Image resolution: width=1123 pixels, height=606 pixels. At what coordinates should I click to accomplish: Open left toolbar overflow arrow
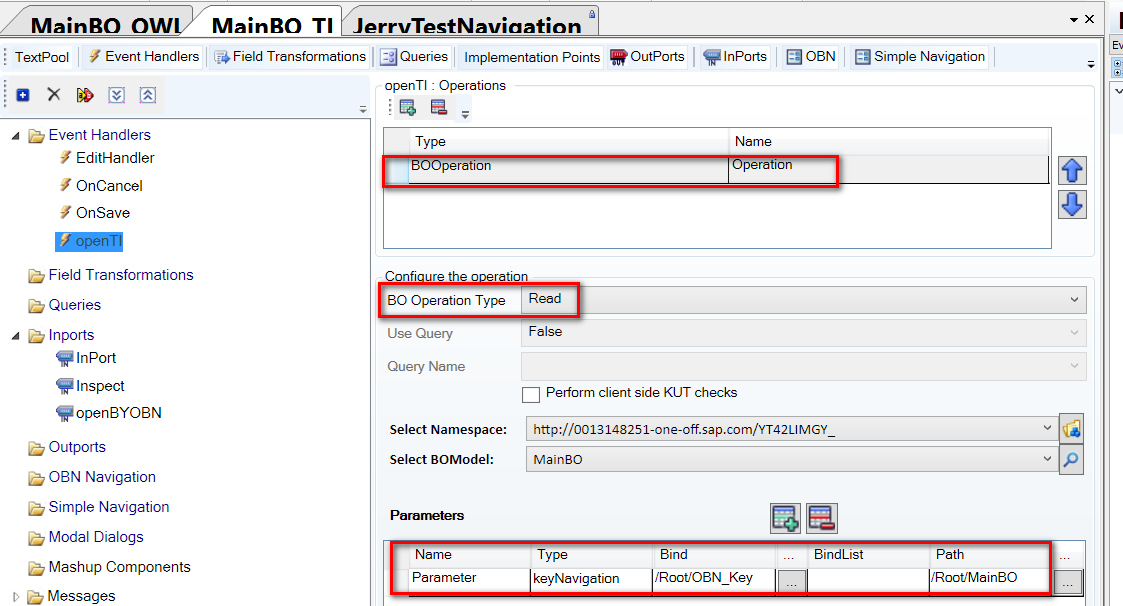coord(363,110)
